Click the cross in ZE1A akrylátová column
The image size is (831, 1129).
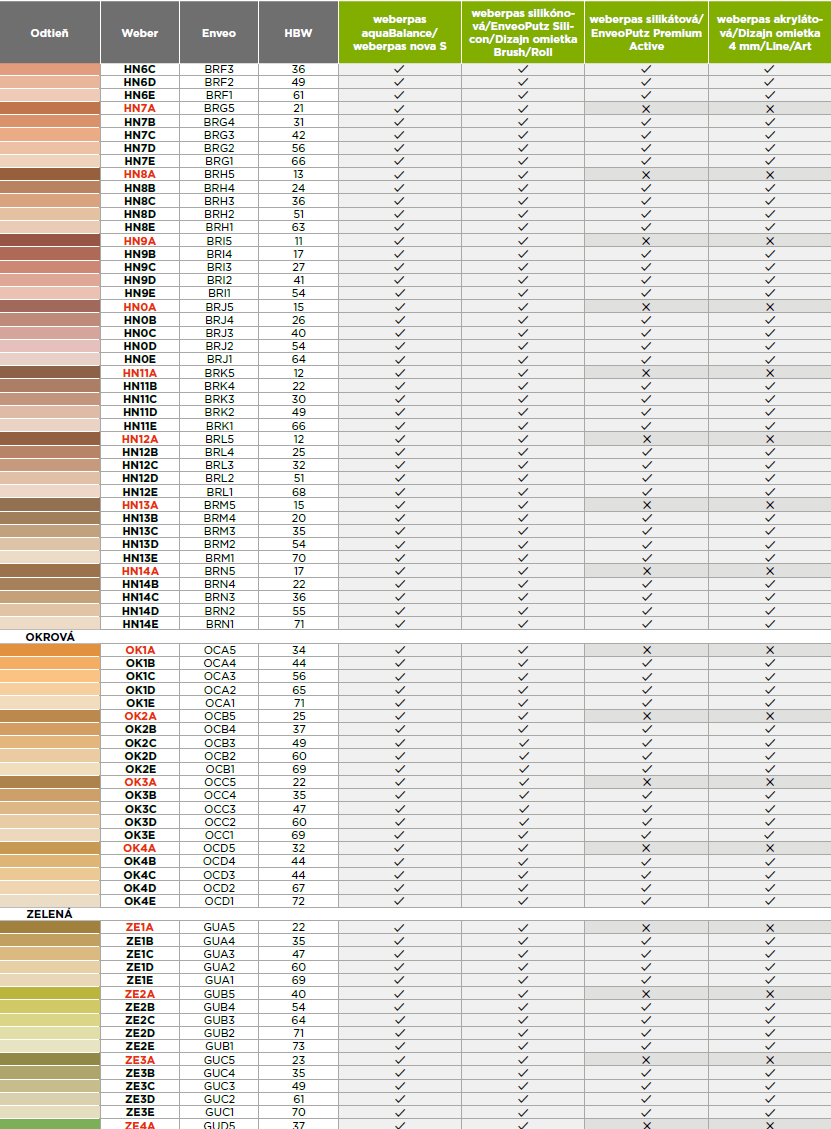770,927
